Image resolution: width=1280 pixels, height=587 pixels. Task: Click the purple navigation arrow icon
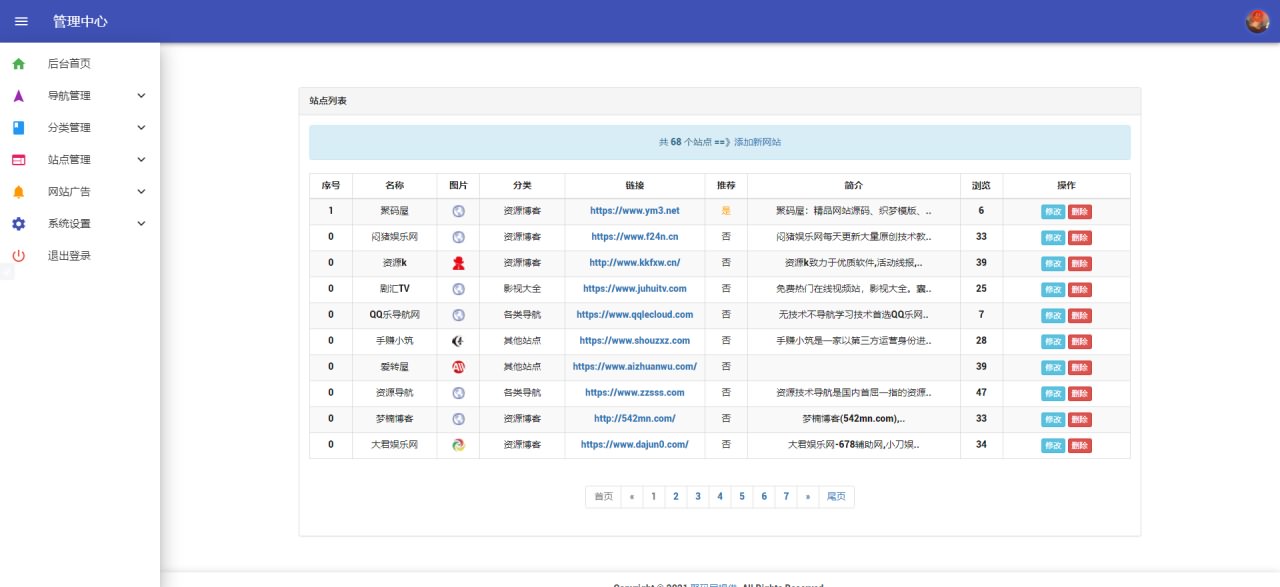click(18, 96)
